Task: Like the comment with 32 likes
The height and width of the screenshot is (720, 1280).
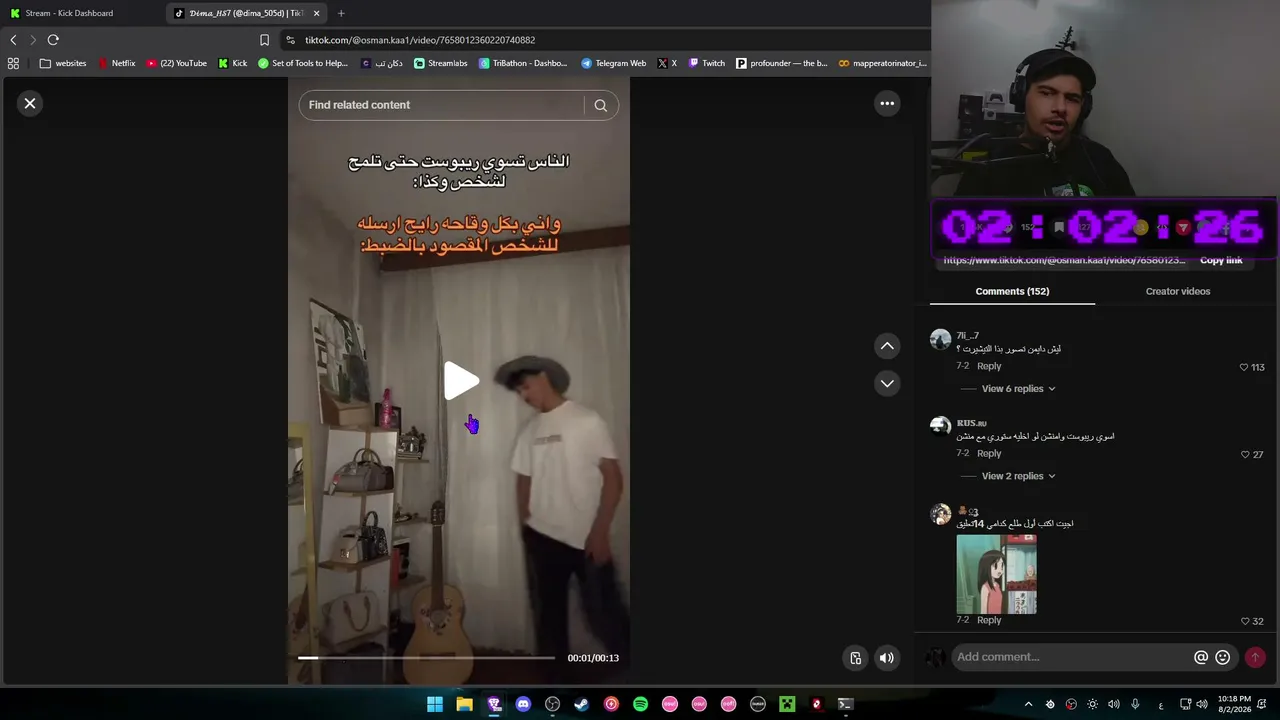Action: click(1245, 621)
